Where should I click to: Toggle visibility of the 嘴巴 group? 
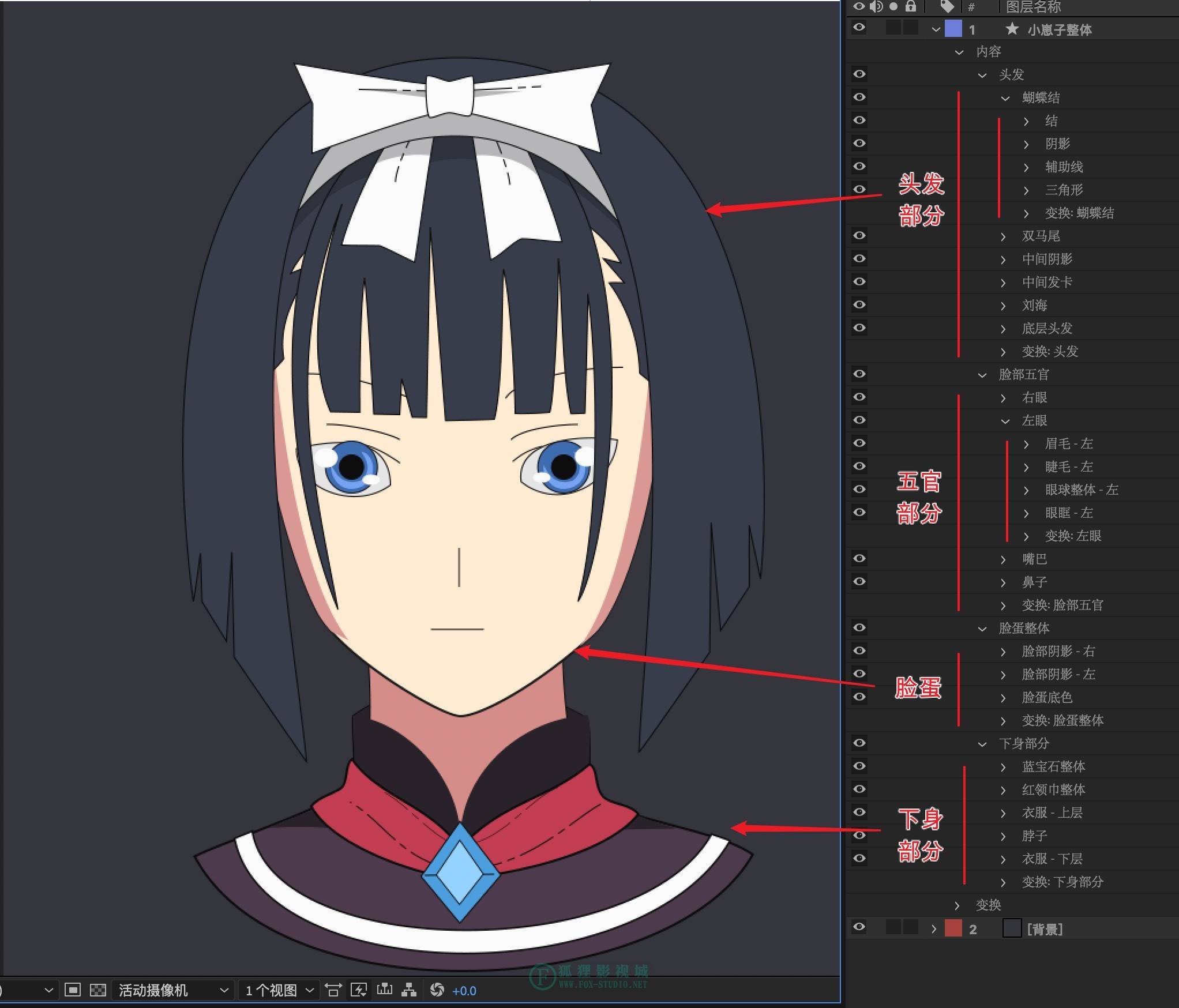click(x=859, y=558)
